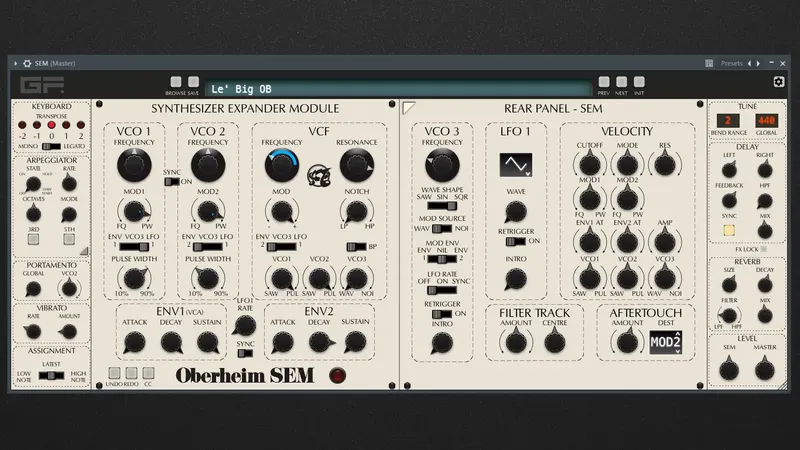Click the VCF FREQUENCY knob
Image resolution: width=800 pixels, height=450 pixels.
282,165
